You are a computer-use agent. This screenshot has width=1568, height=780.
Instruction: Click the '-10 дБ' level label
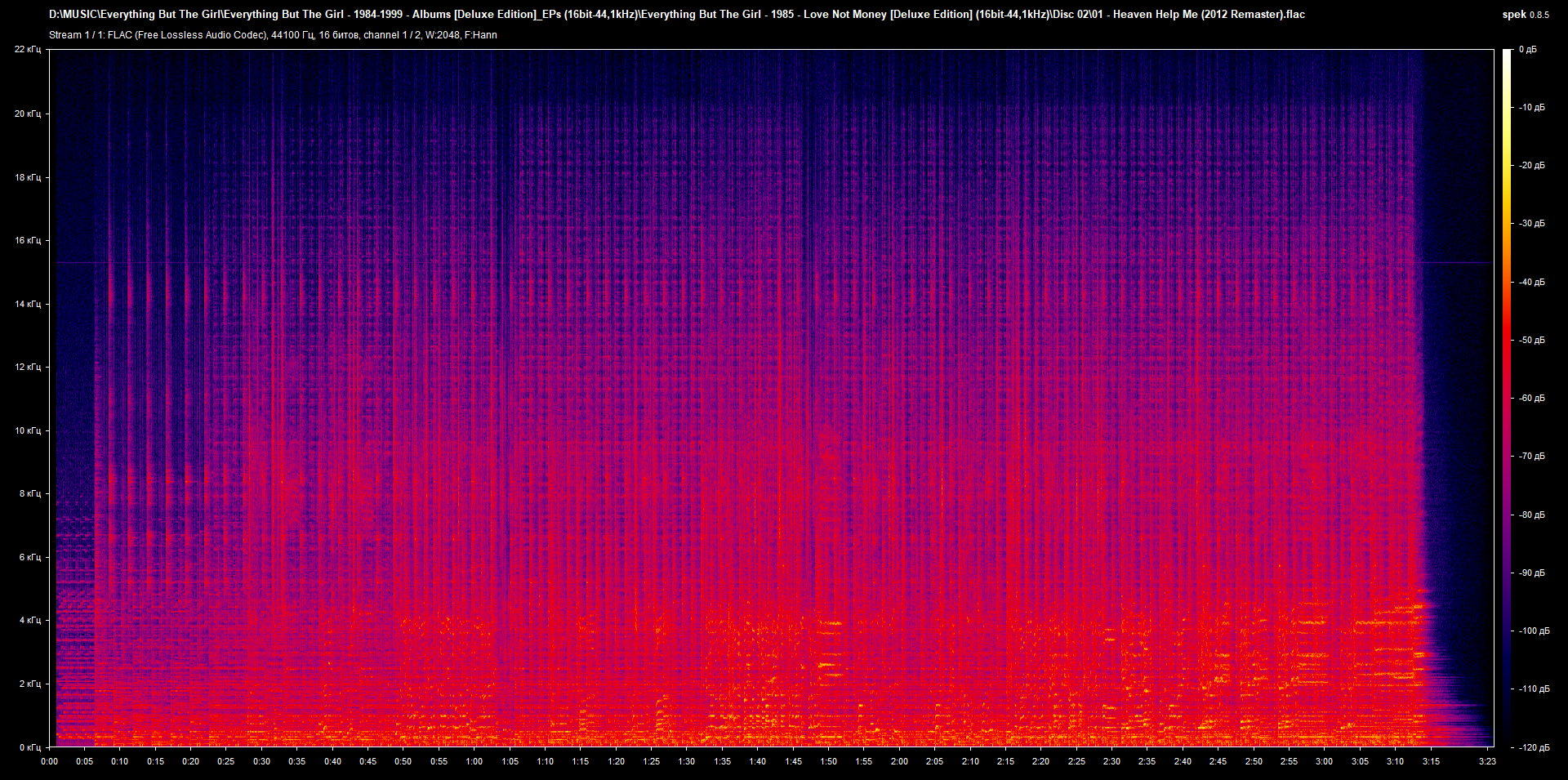pos(1532,107)
